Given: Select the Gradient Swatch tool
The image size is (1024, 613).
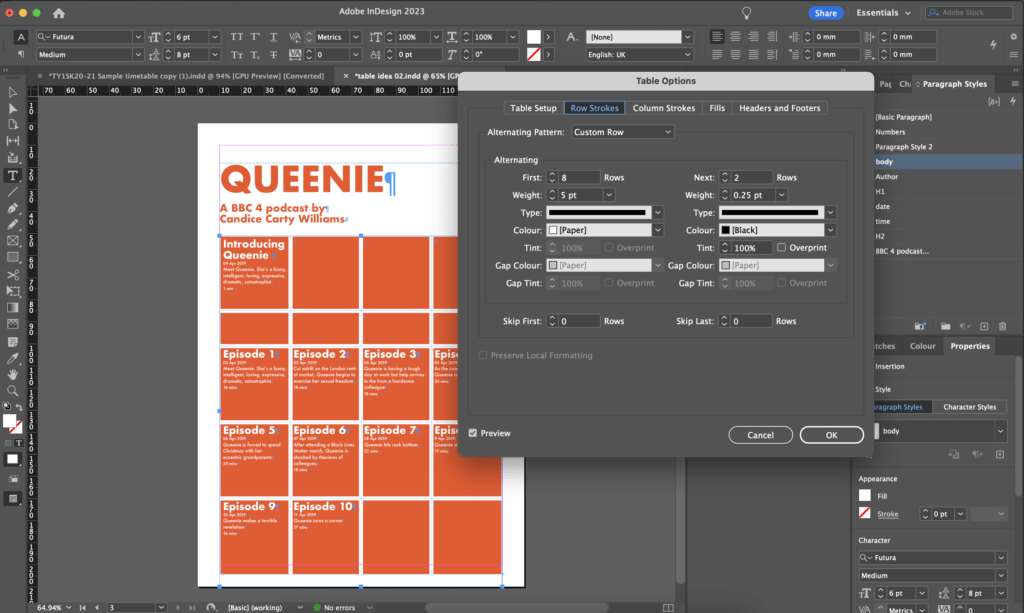Looking at the screenshot, I should point(12,307).
